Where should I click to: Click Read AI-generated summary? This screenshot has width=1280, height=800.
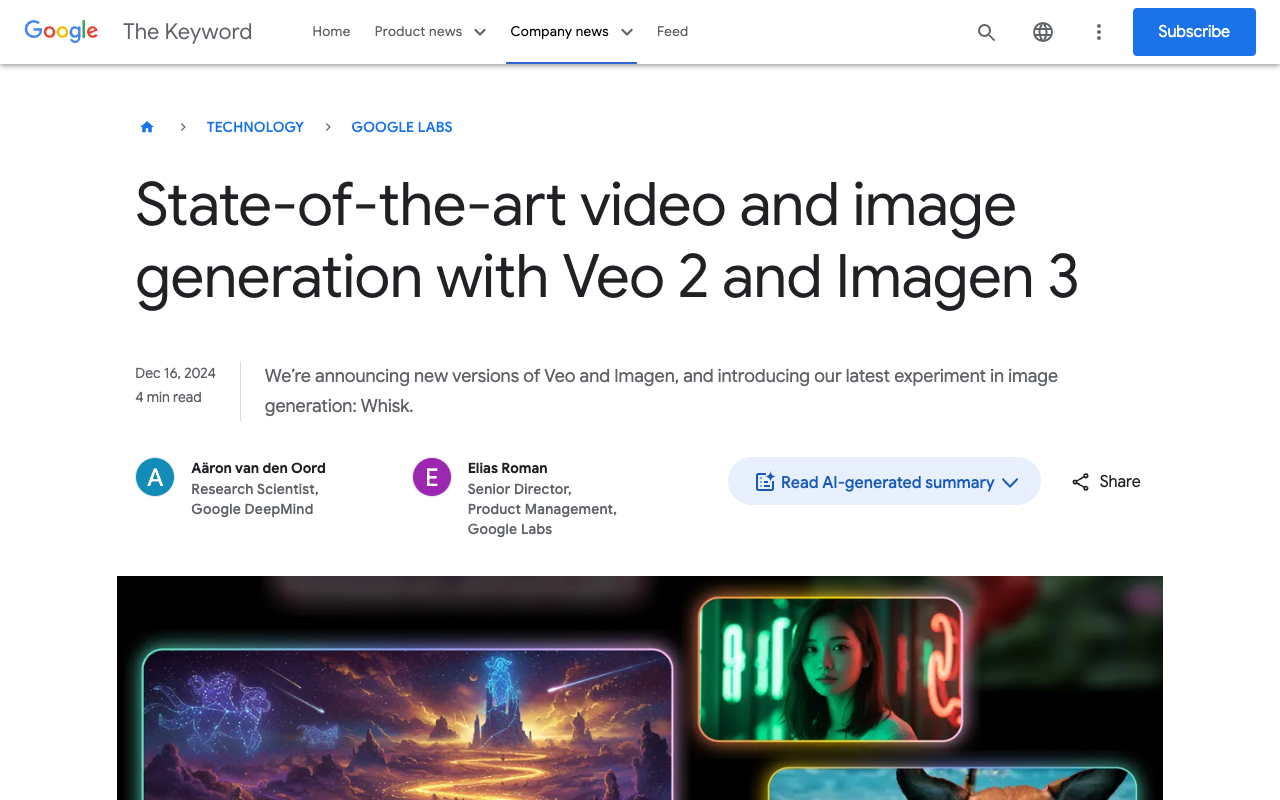[x=888, y=482]
